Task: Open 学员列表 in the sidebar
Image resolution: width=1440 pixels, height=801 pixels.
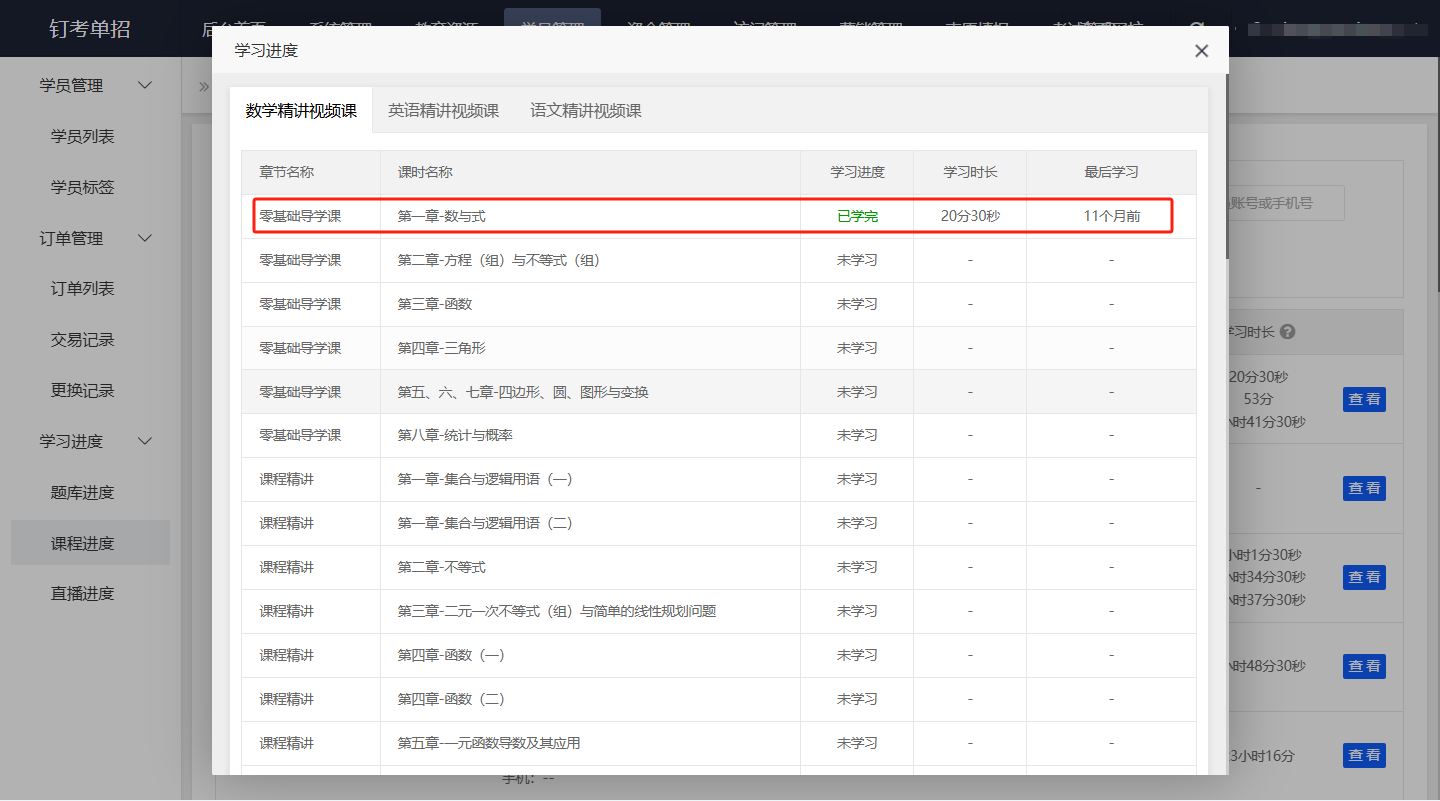Action: pos(83,137)
